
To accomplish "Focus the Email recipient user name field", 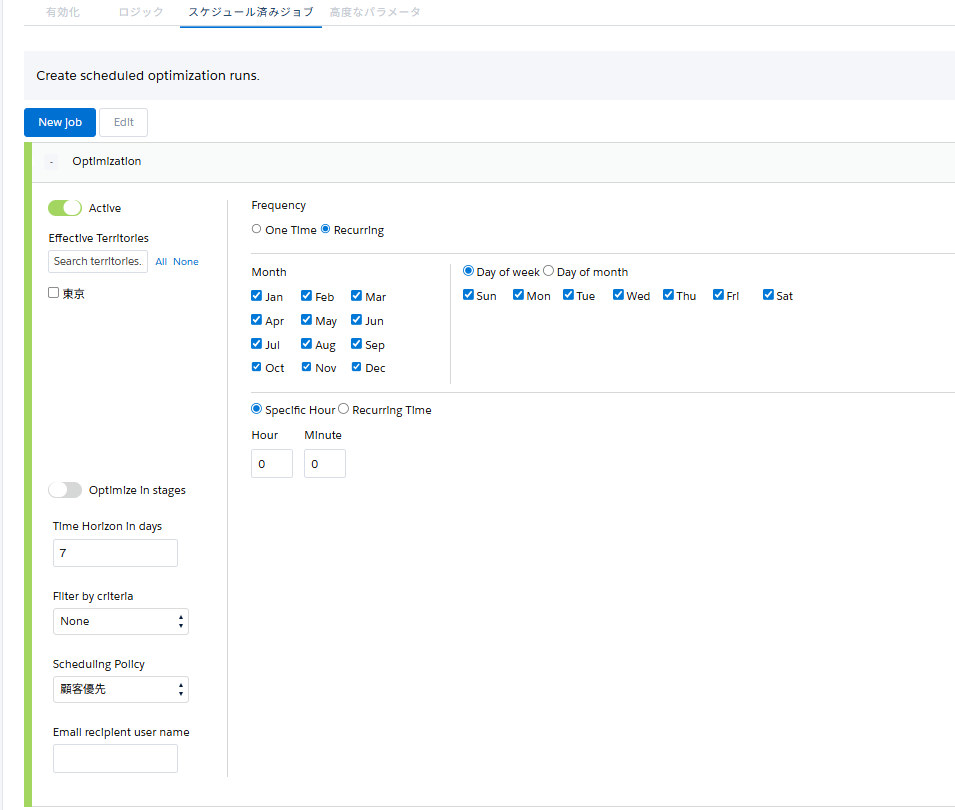I will (115, 758).
